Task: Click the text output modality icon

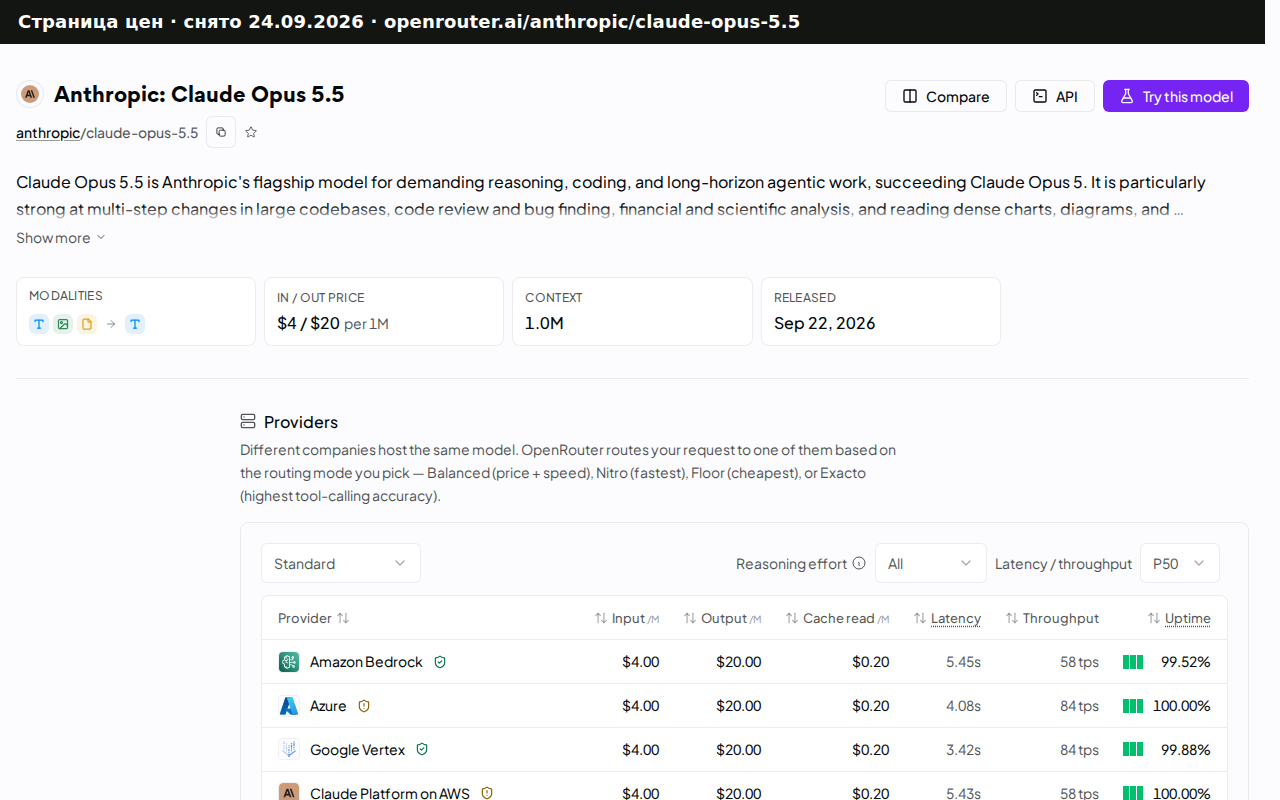Action: tap(135, 324)
